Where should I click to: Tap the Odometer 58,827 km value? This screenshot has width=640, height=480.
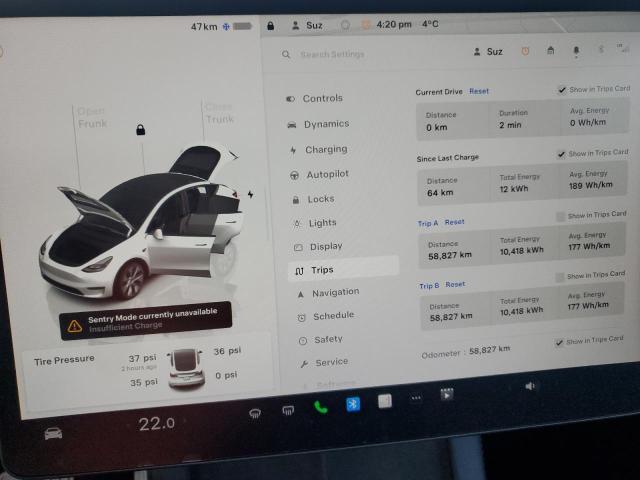click(489, 350)
